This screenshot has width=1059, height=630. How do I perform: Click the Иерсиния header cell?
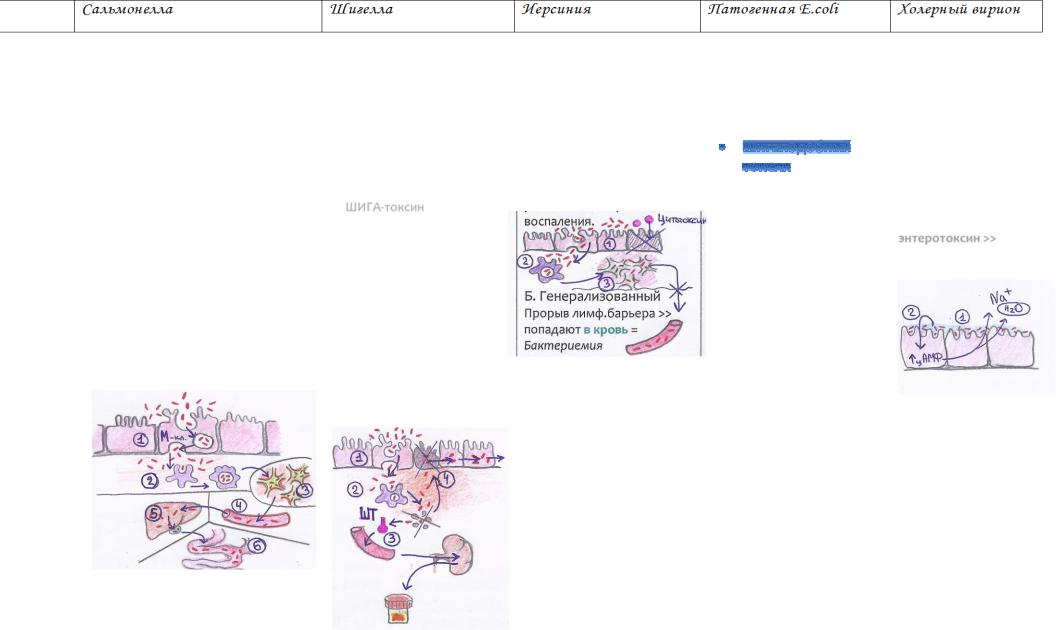point(607,16)
